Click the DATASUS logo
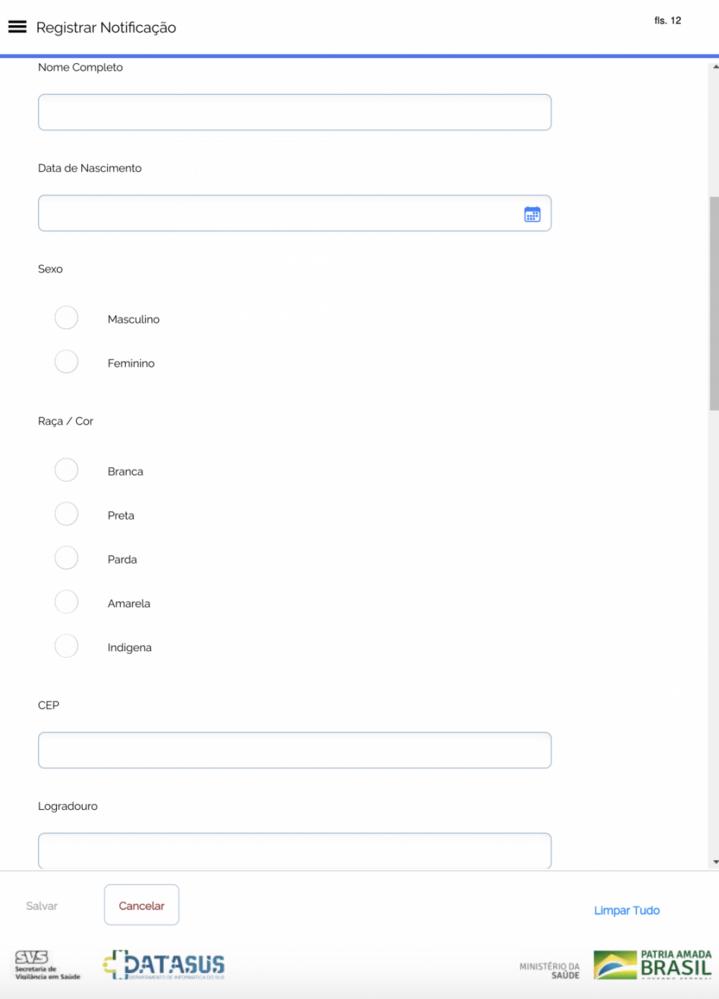This screenshot has height=999, width=719. coord(164,965)
